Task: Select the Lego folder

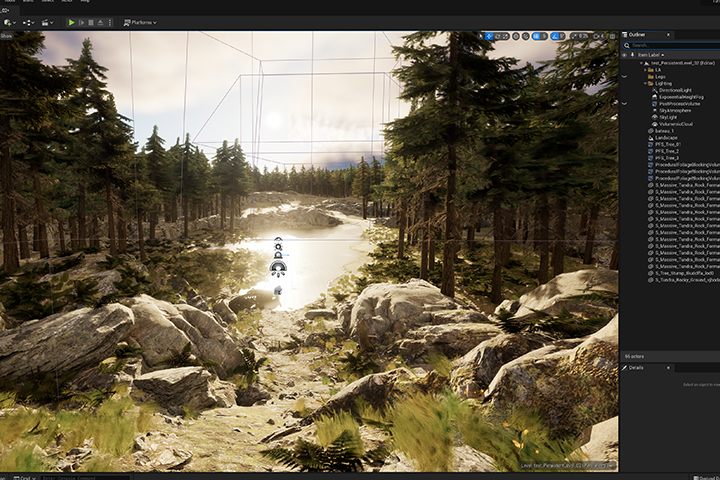Action: point(660,77)
